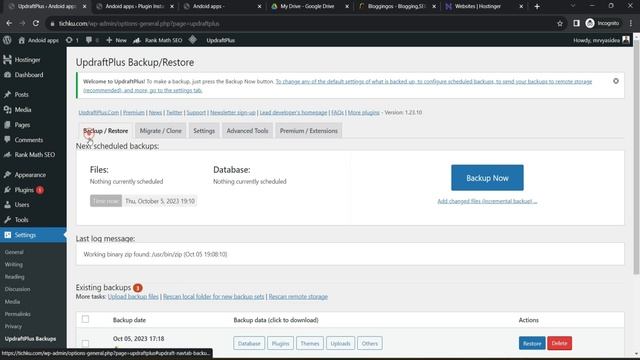This screenshot has height=360, width=640.
Task: Open the Twitter link
Action: pyautogui.click(x=174, y=112)
